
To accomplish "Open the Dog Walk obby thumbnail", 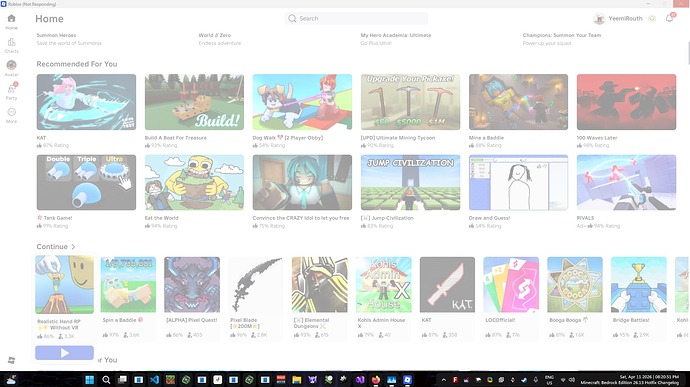I will click(302, 102).
